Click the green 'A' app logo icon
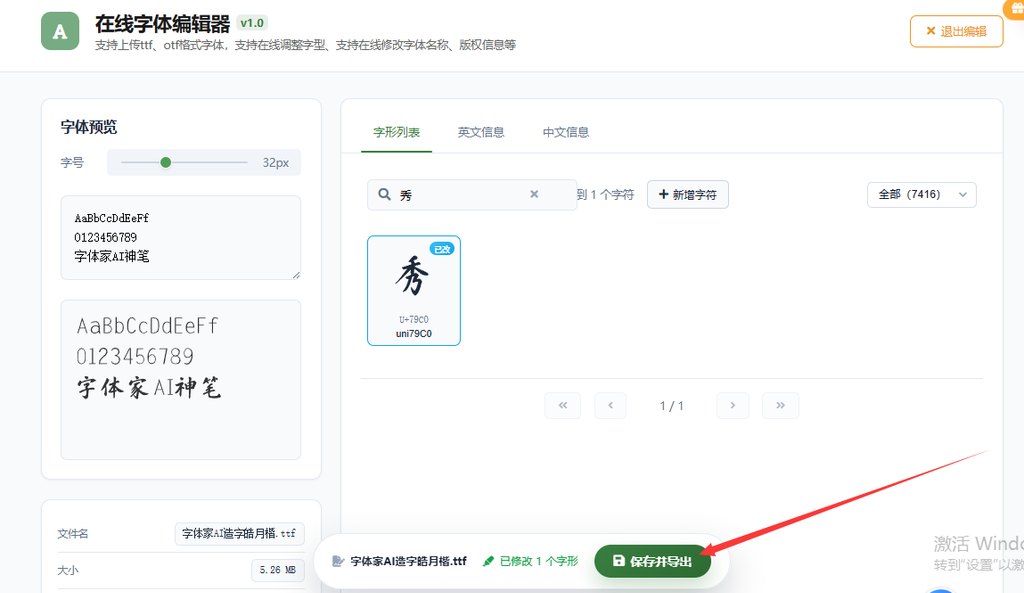 click(60, 30)
